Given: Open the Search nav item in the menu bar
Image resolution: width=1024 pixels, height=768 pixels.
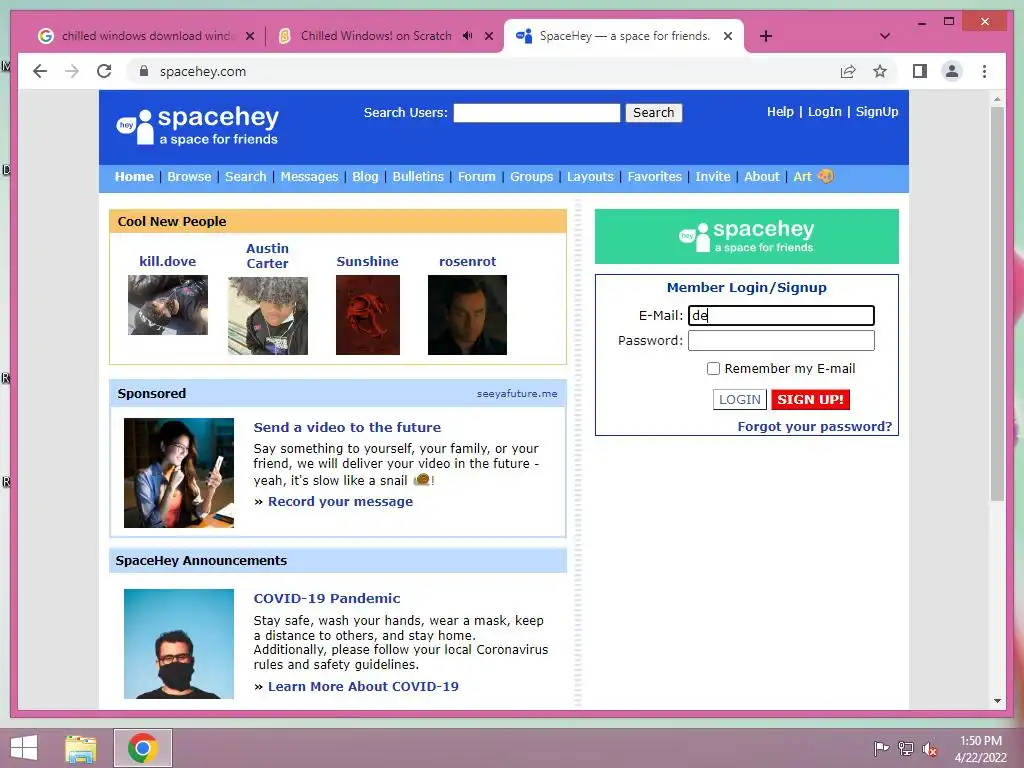Looking at the screenshot, I should [x=246, y=176].
